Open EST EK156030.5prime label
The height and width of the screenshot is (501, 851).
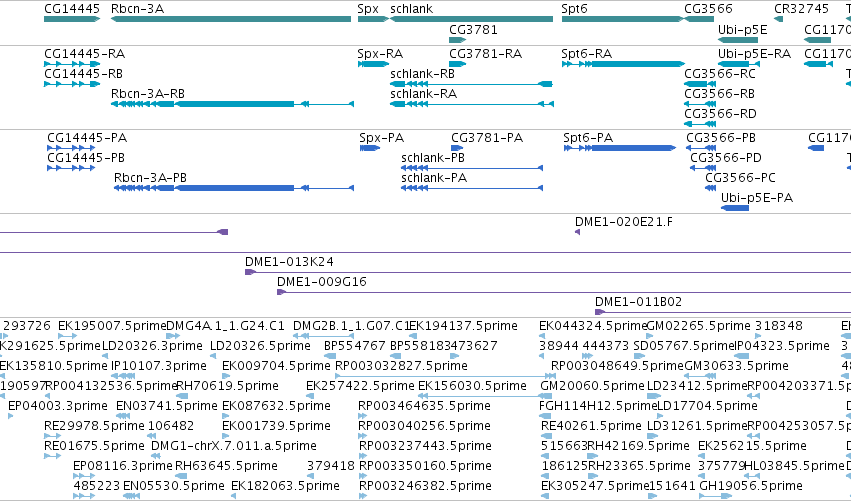click(x=472, y=386)
